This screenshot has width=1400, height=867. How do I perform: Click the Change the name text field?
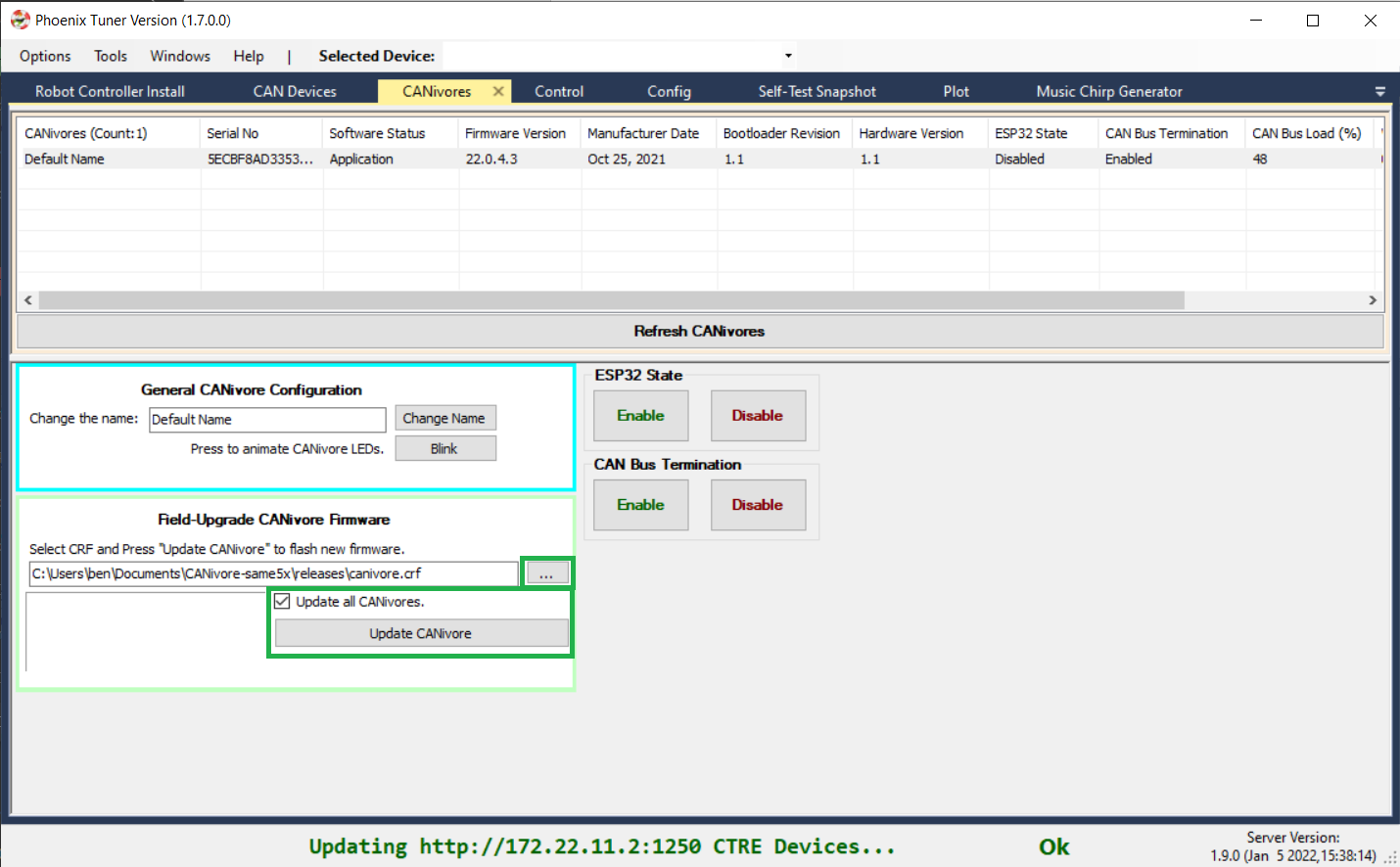[x=267, y=419]
